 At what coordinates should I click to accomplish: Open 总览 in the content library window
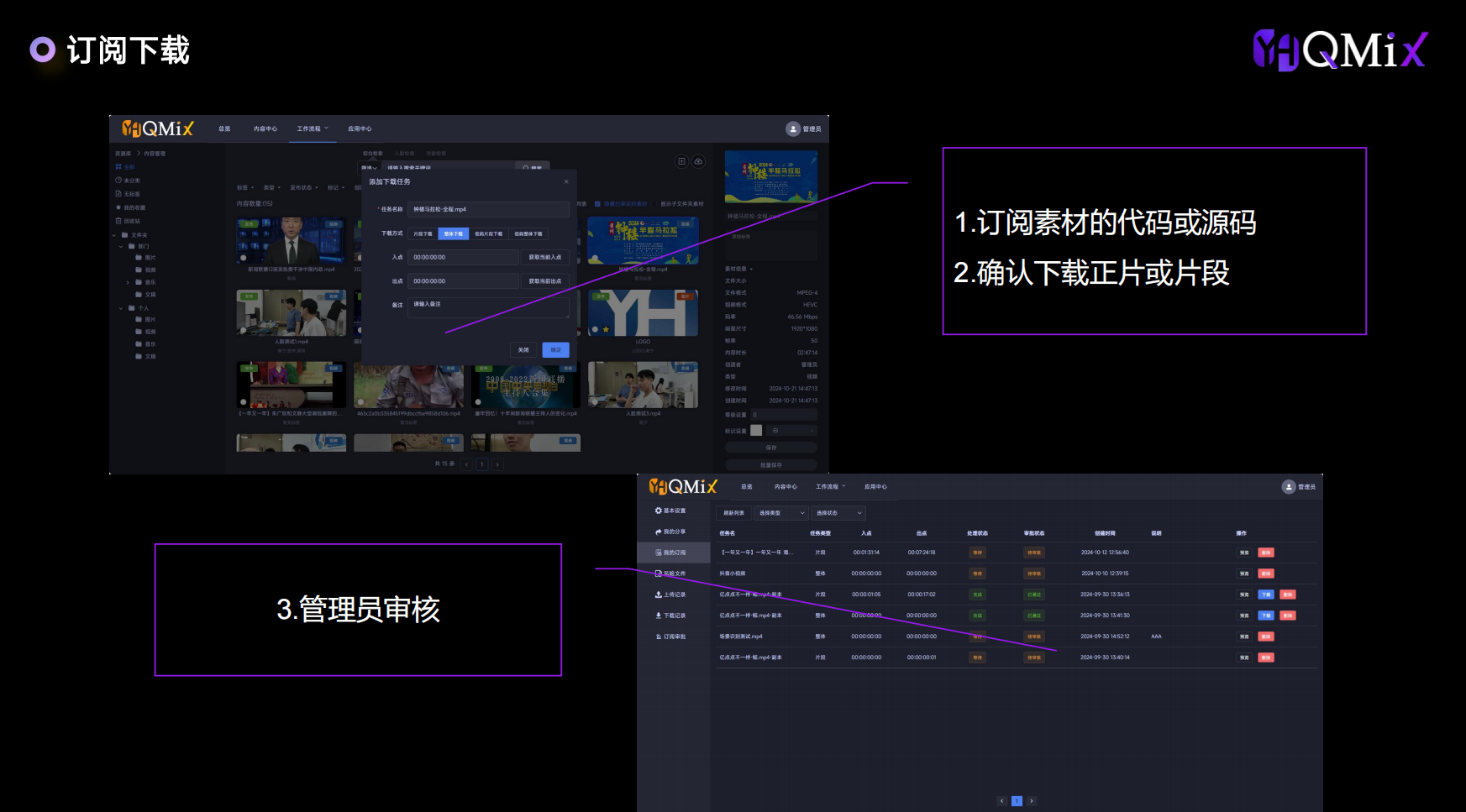(224, 128)
